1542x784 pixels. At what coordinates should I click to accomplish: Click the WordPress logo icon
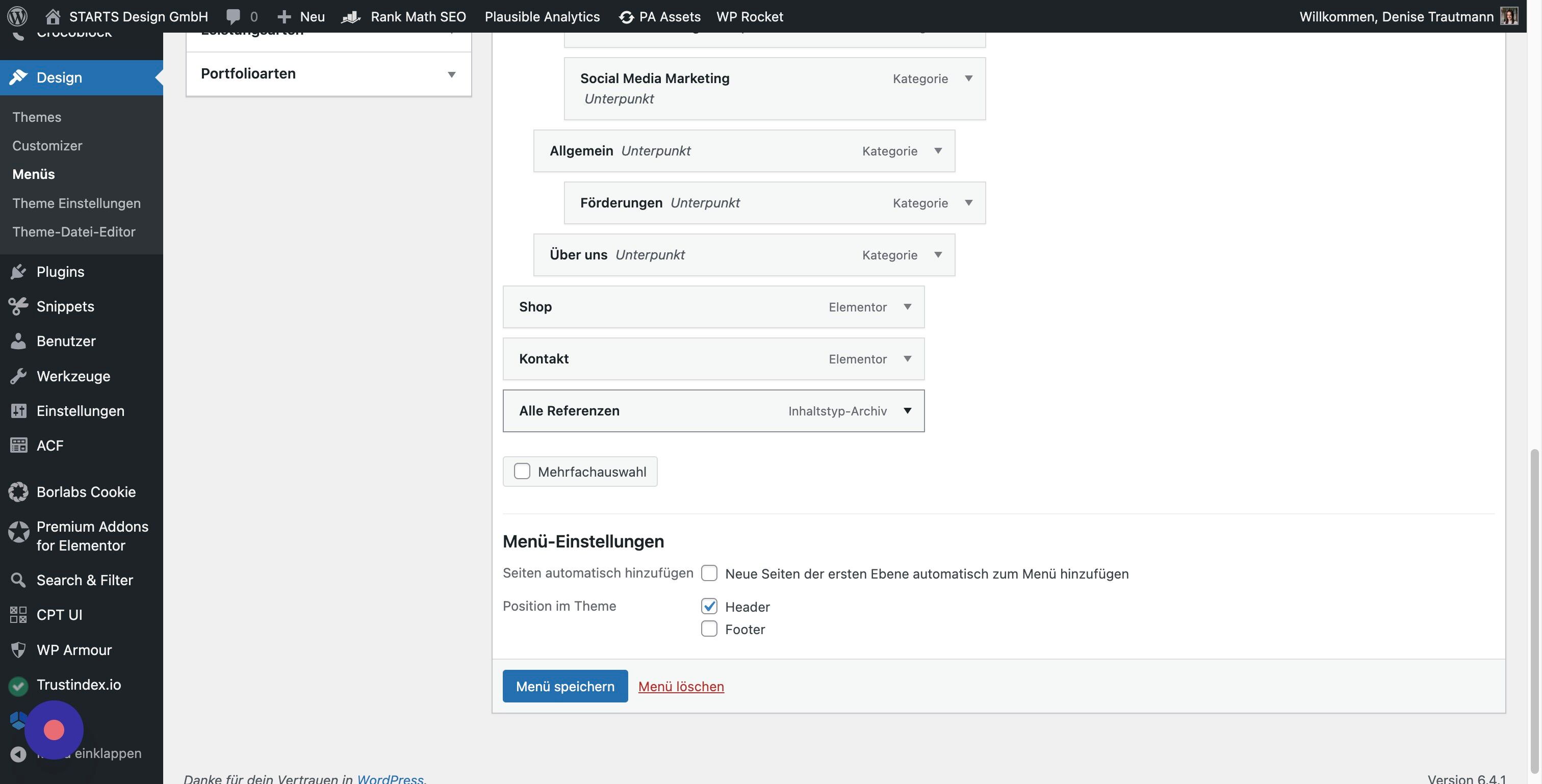coord(17,16)
